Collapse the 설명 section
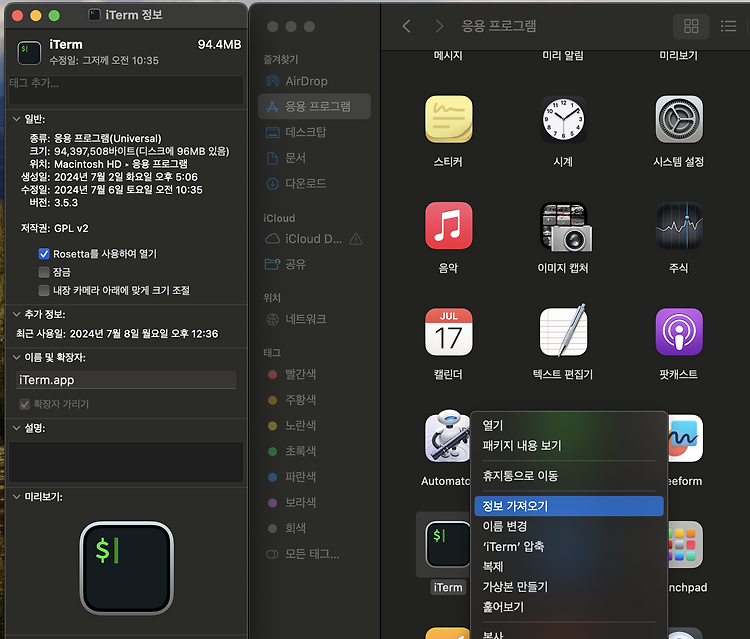This screenshot has width=750, height=639. [16, 428]
